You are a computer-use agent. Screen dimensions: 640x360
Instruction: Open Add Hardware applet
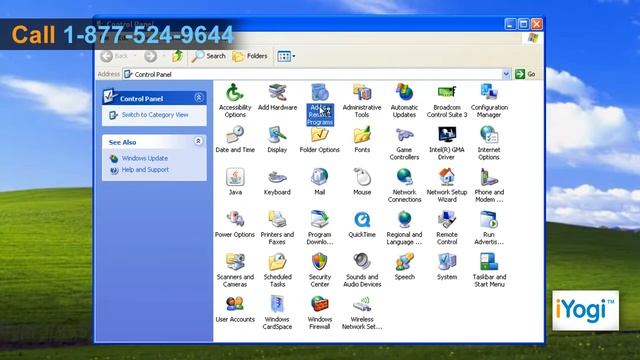[x=278, y=97]
